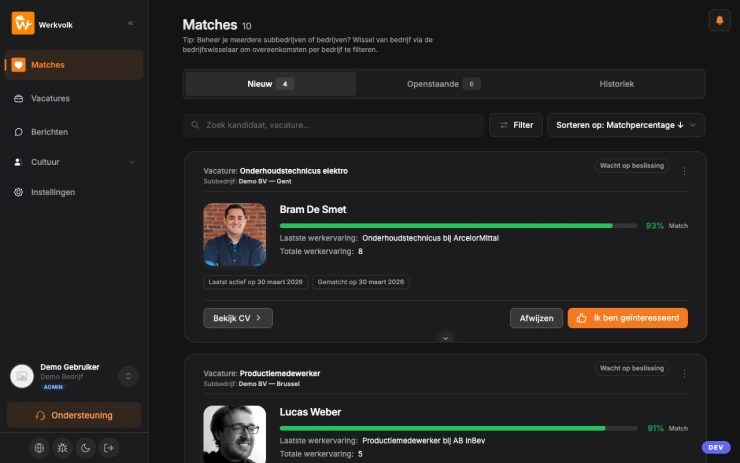Expand Bram De Smet card details chevron
740x463 pixels.
pos(446,338)
